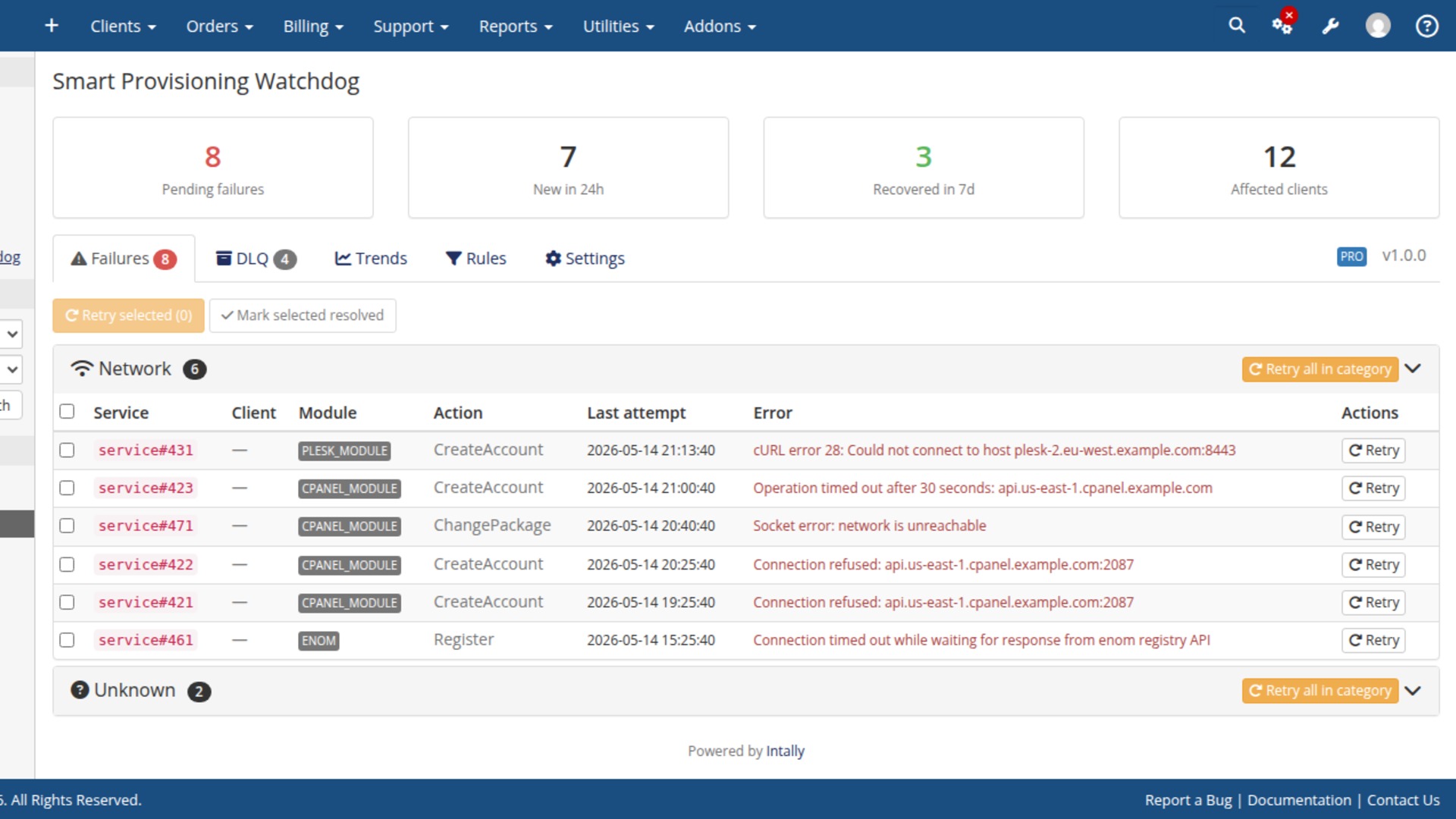Click the Network count badge 6
Screen dimensions: 1456x819
(x=195, y=369)
